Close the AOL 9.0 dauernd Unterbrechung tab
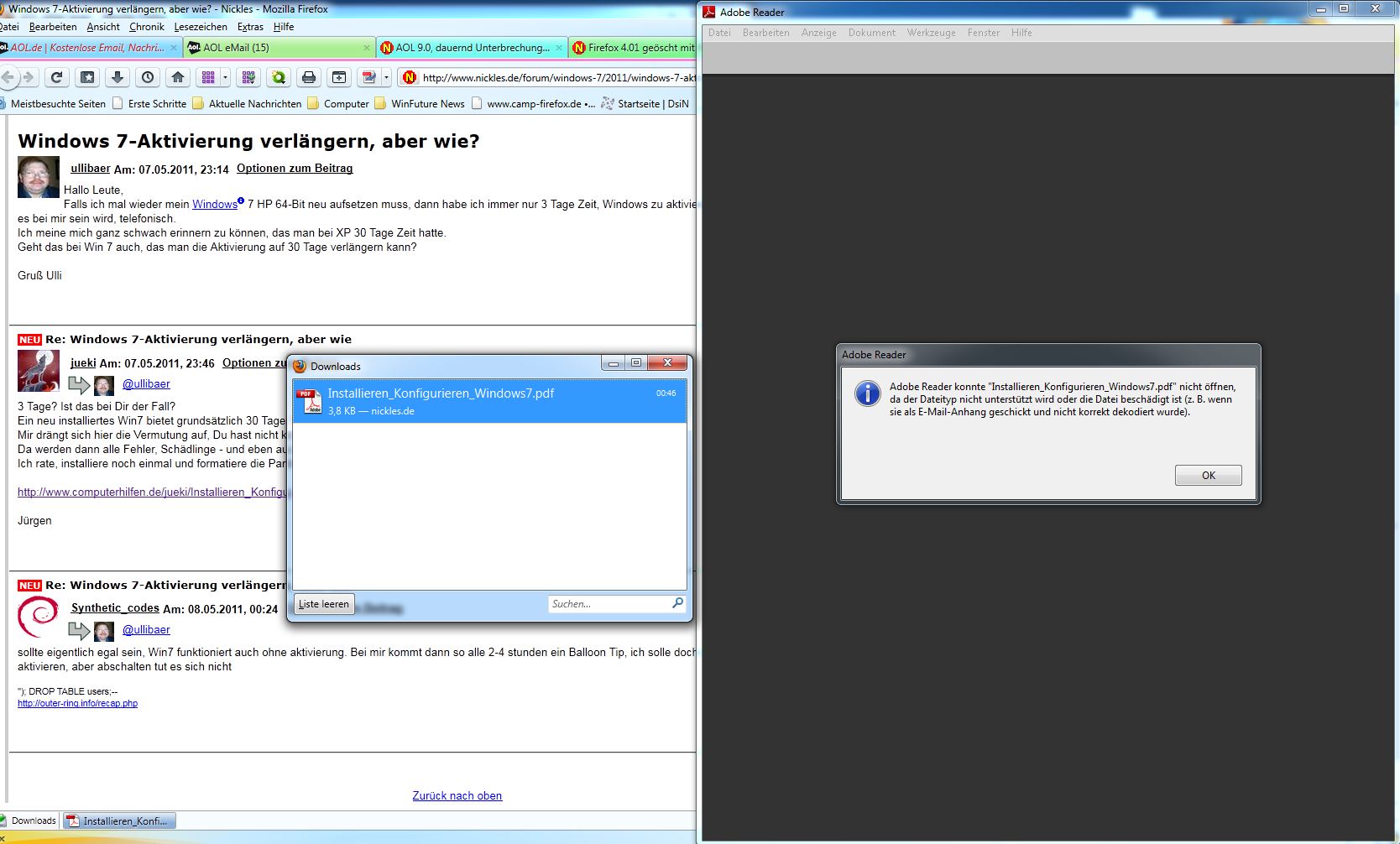The width and height of the screenshot is (1400, 844). (559, 48)
